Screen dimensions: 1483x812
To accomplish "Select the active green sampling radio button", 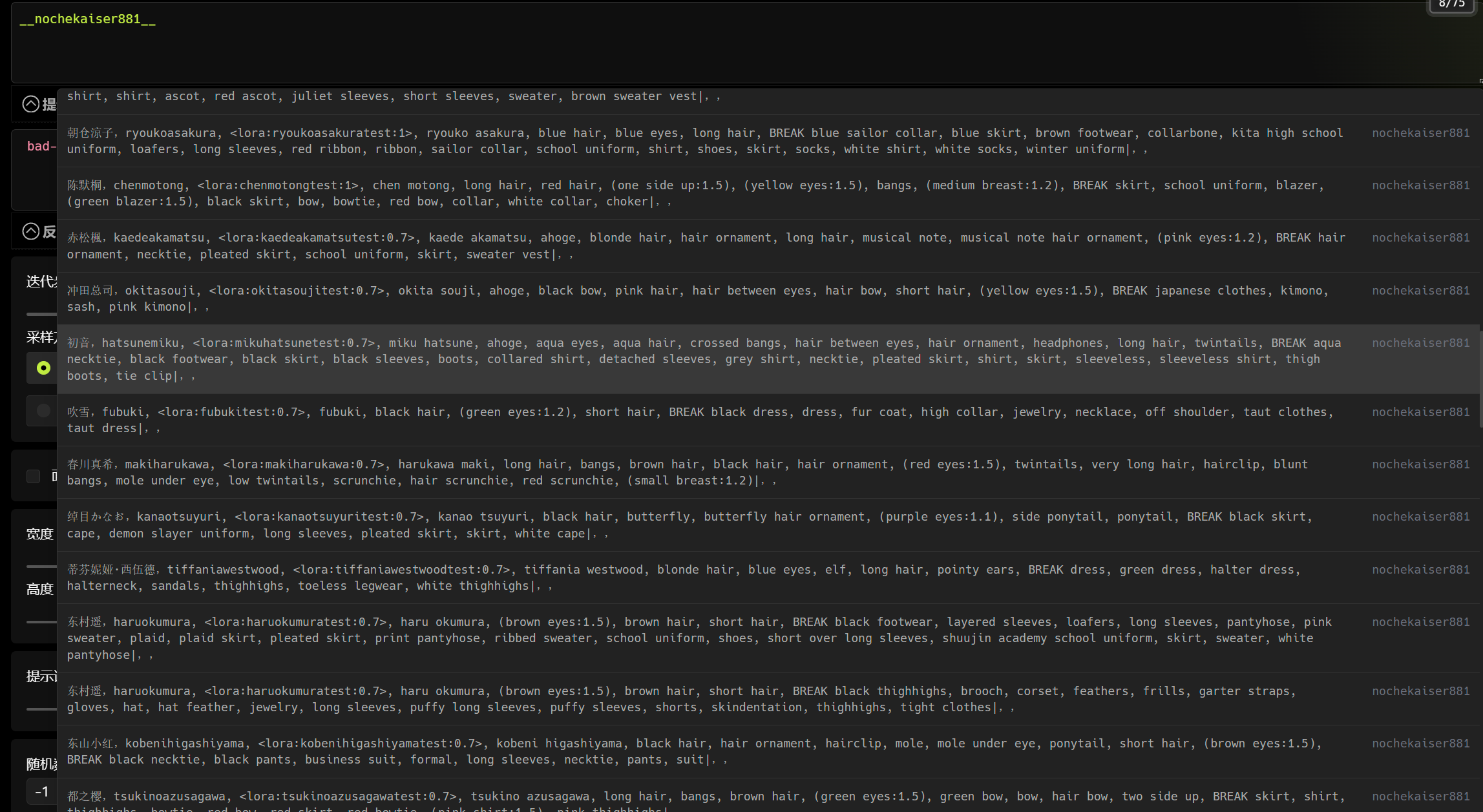I will (x=43, y=368).
